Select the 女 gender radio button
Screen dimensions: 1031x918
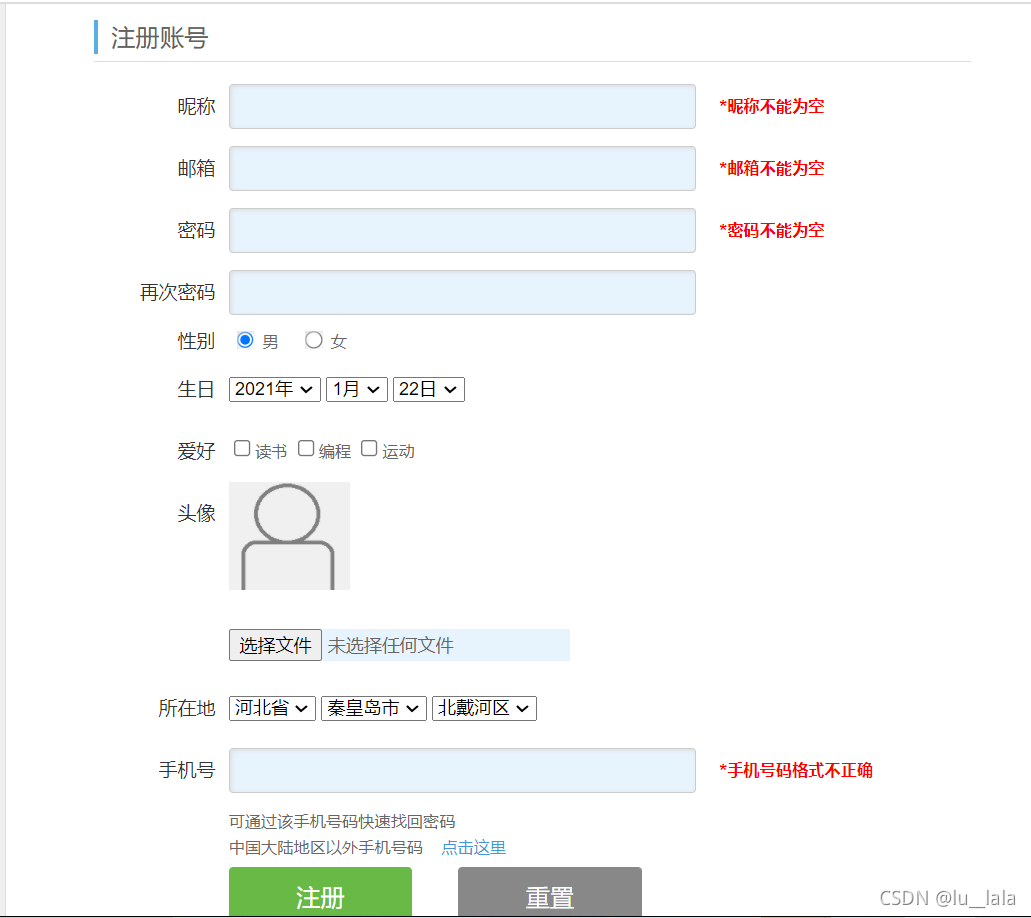click(314, 340)
